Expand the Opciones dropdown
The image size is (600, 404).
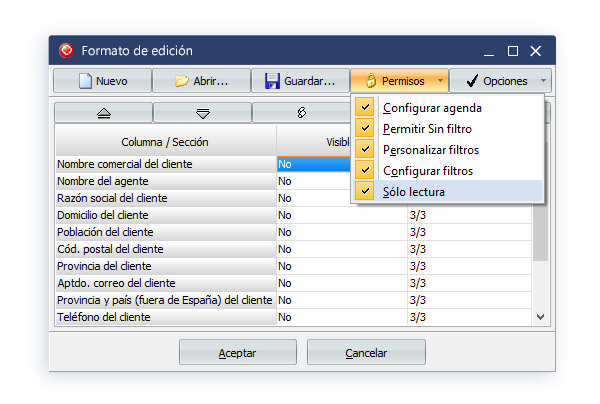[498, 81]
